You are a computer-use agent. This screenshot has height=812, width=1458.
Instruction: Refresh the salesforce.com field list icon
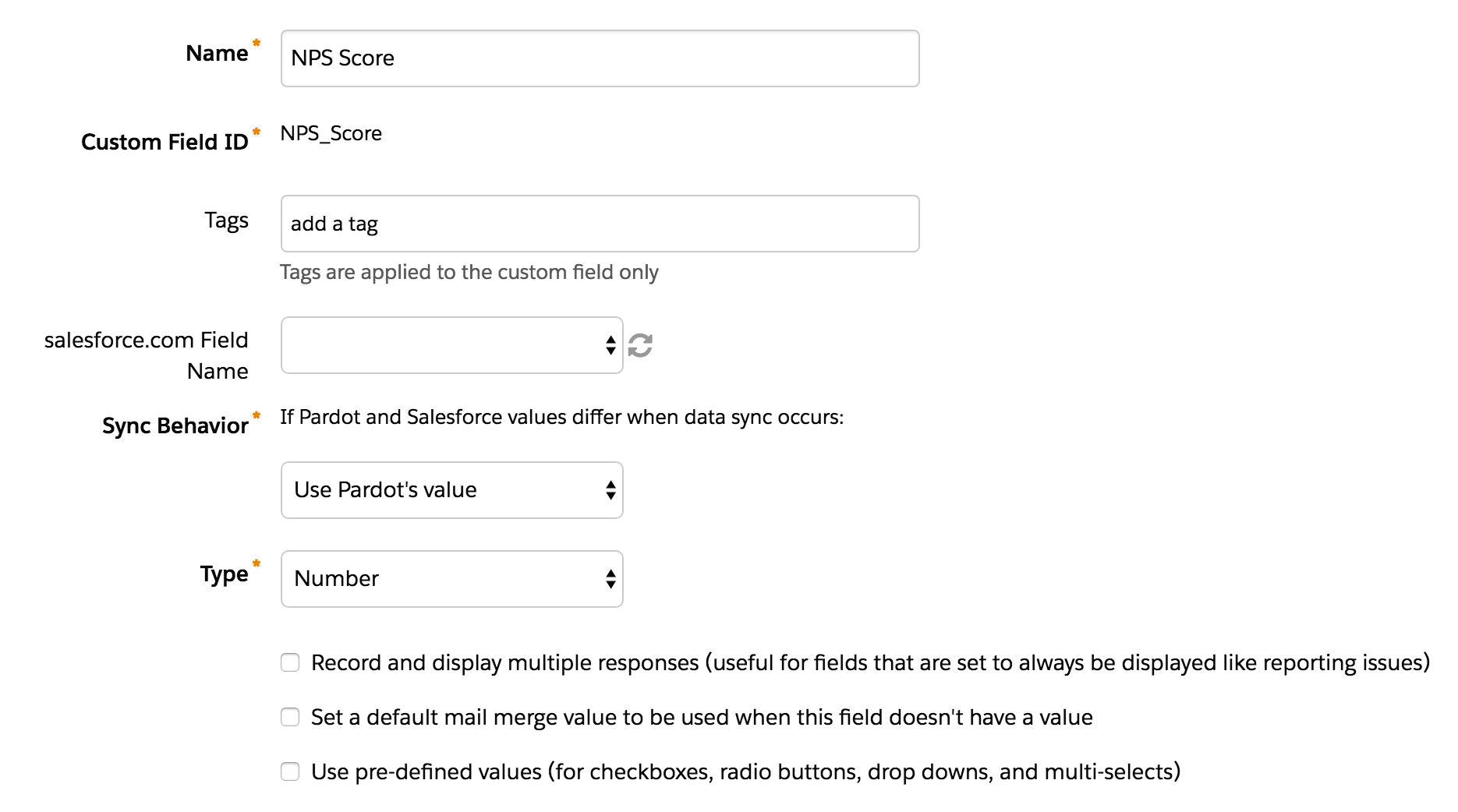640,345
